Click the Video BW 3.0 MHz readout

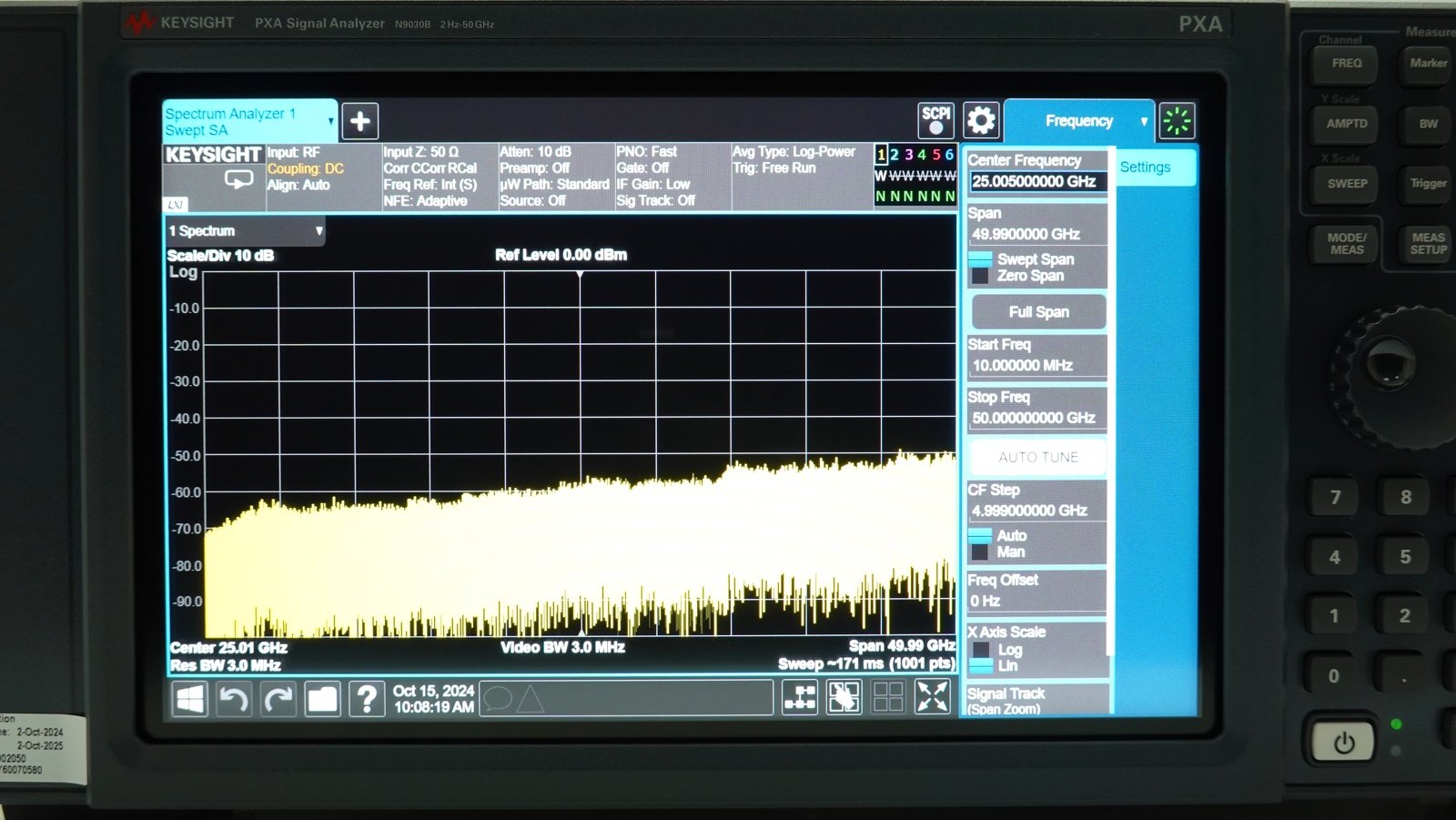562,647
